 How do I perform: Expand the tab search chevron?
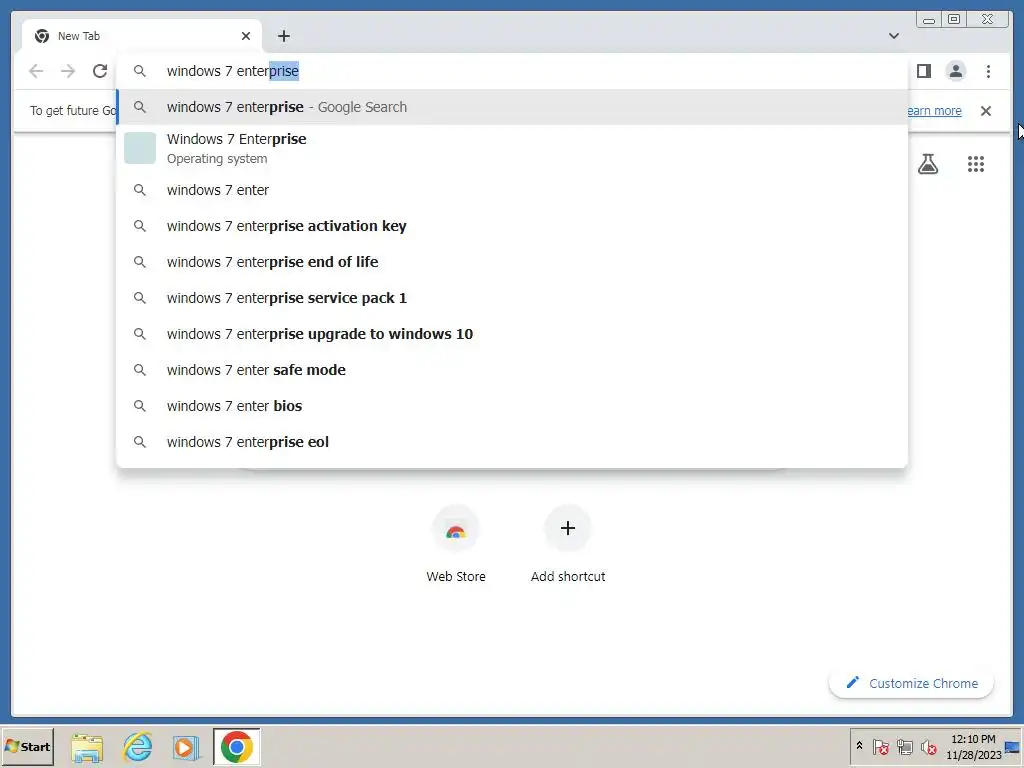click(893, 36)
